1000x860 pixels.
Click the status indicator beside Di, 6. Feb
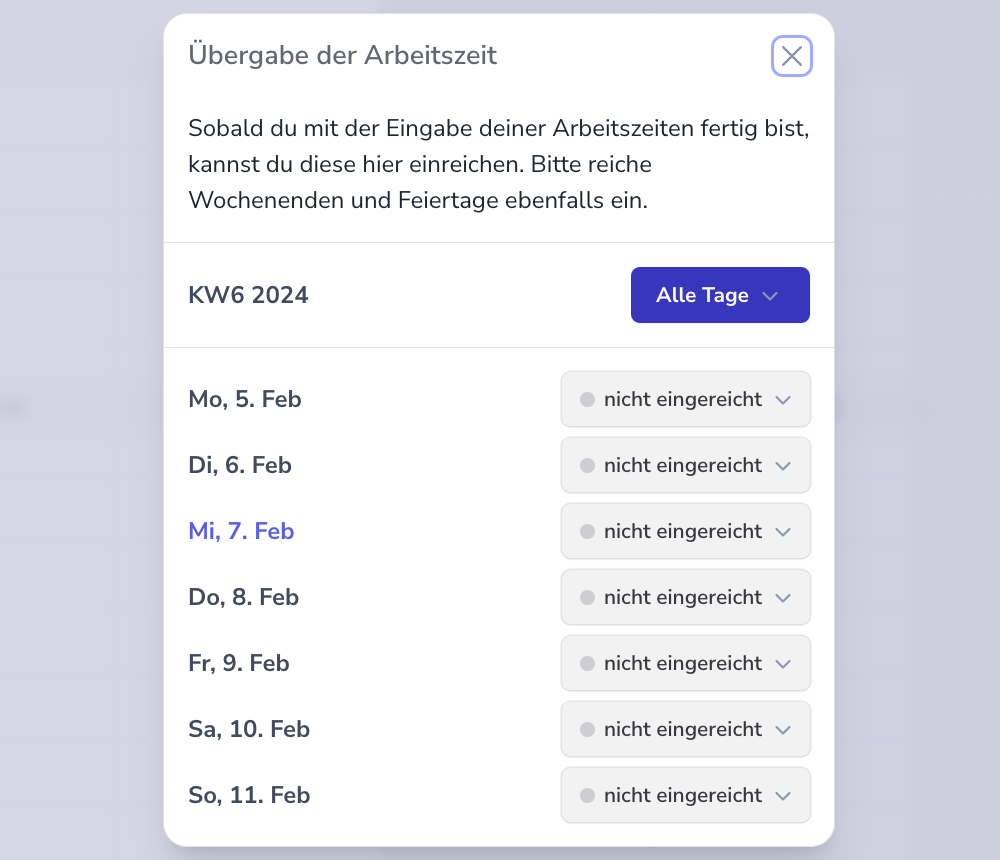pyautogui.click(x=586, y=465)
